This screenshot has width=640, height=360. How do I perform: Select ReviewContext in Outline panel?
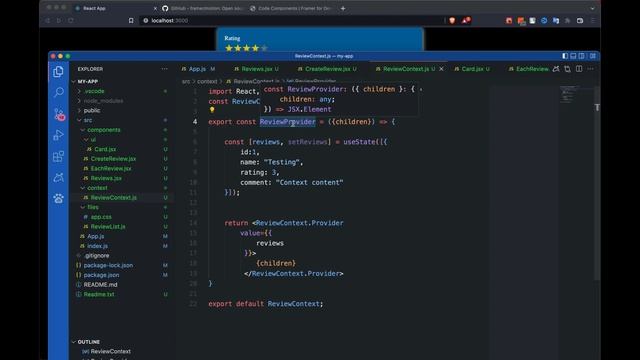[110, 351]
